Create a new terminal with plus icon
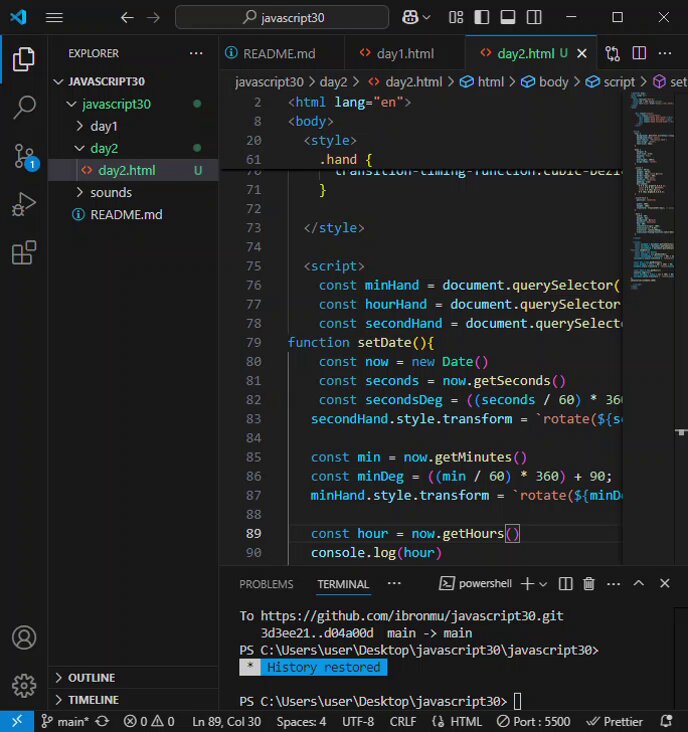The image size is (688, 732). click(x=527, y=584)
